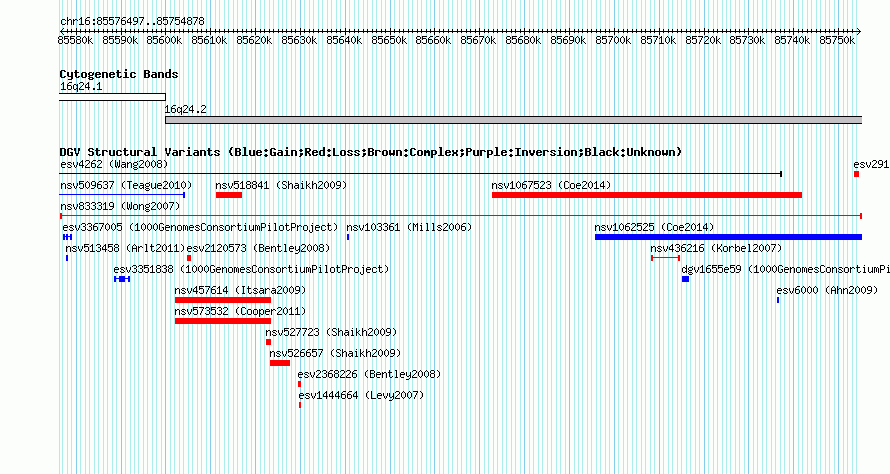Click the red bar under nsv526657
Image resolution: width=890 pixels, height=474 pixels.
coord(280,363)
